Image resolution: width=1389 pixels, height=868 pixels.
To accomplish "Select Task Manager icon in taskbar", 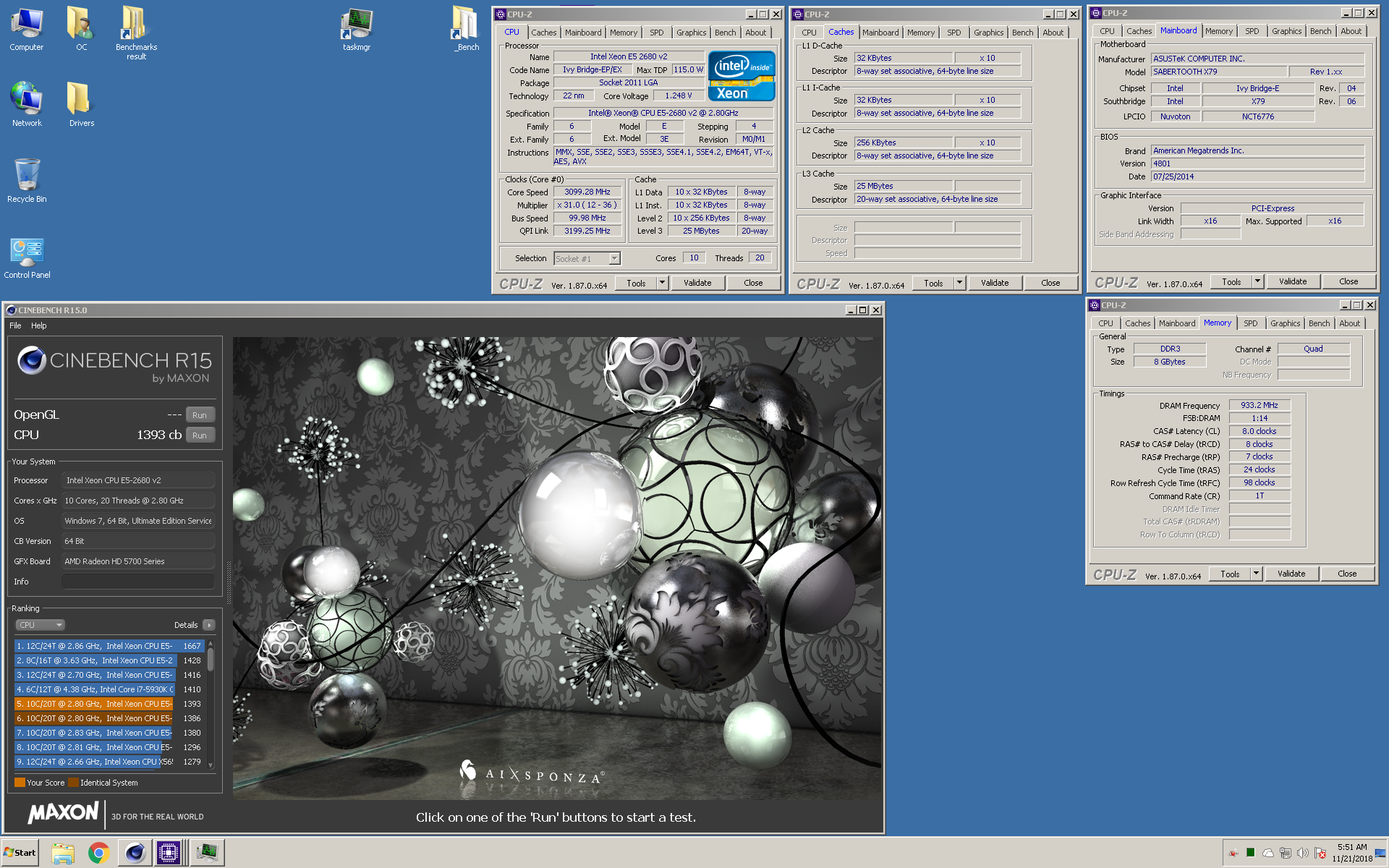I will click(x=208, y=854).
